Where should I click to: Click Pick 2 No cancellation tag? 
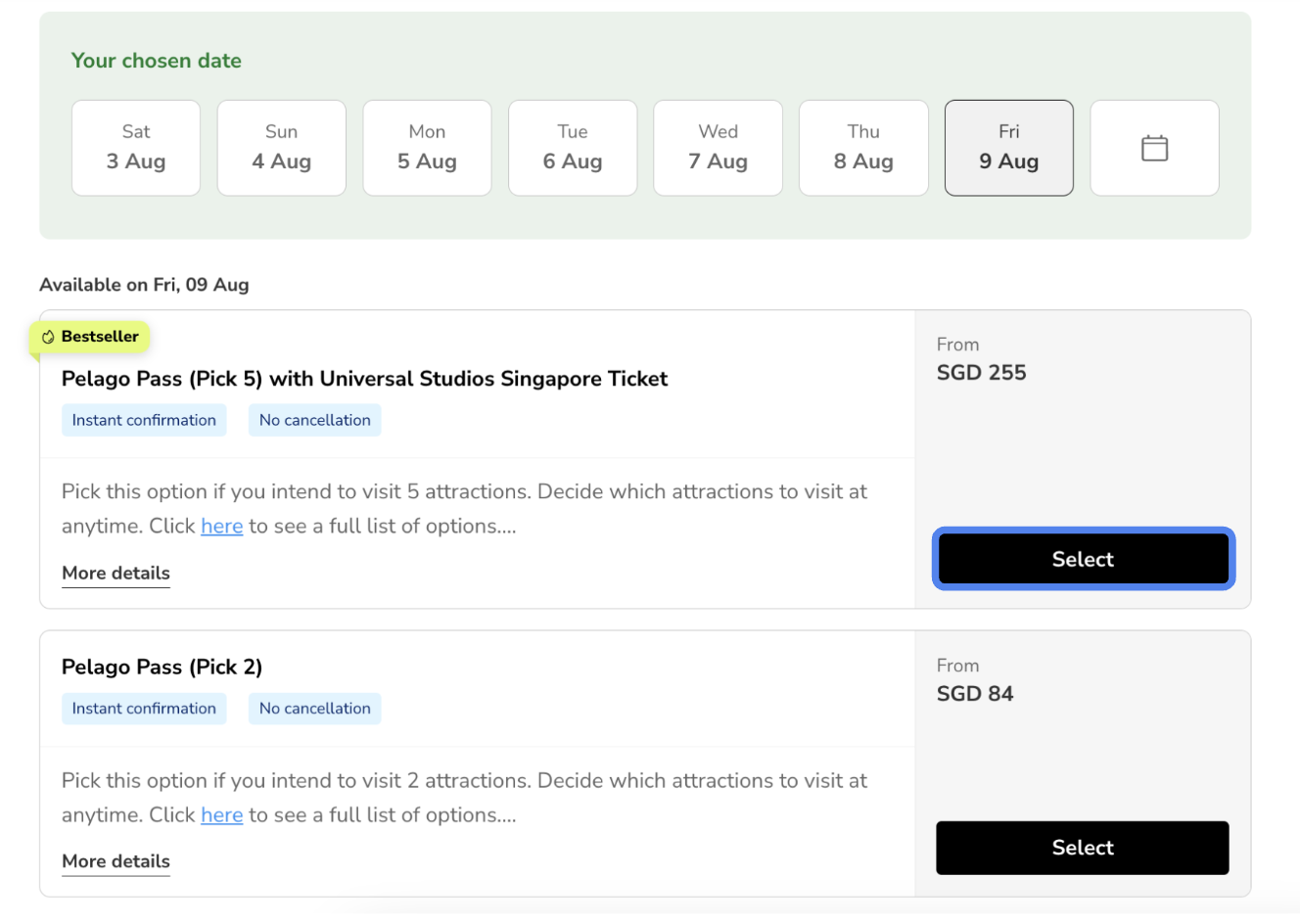coord(315,709)
